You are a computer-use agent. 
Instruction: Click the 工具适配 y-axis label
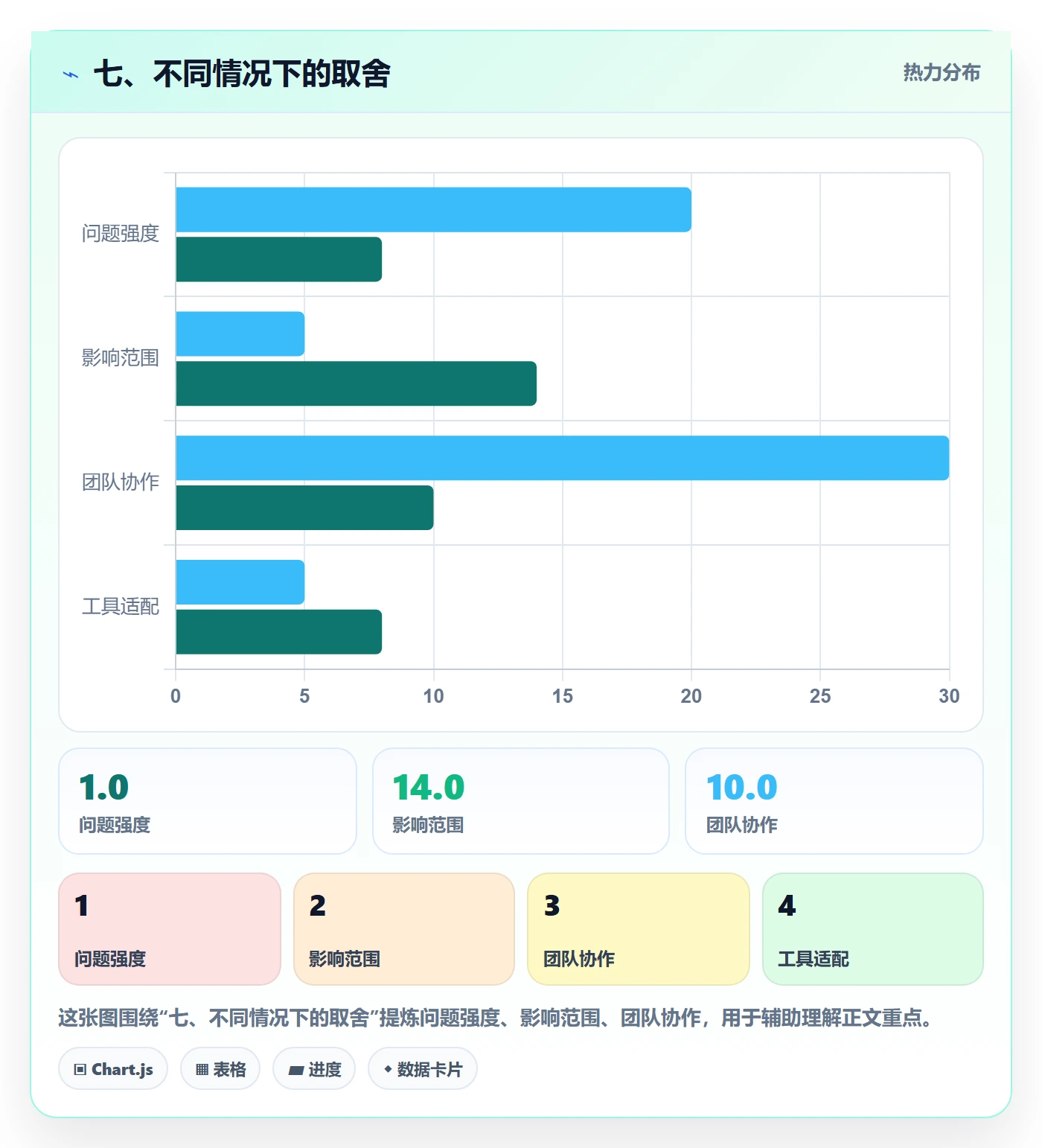point(121,608)
